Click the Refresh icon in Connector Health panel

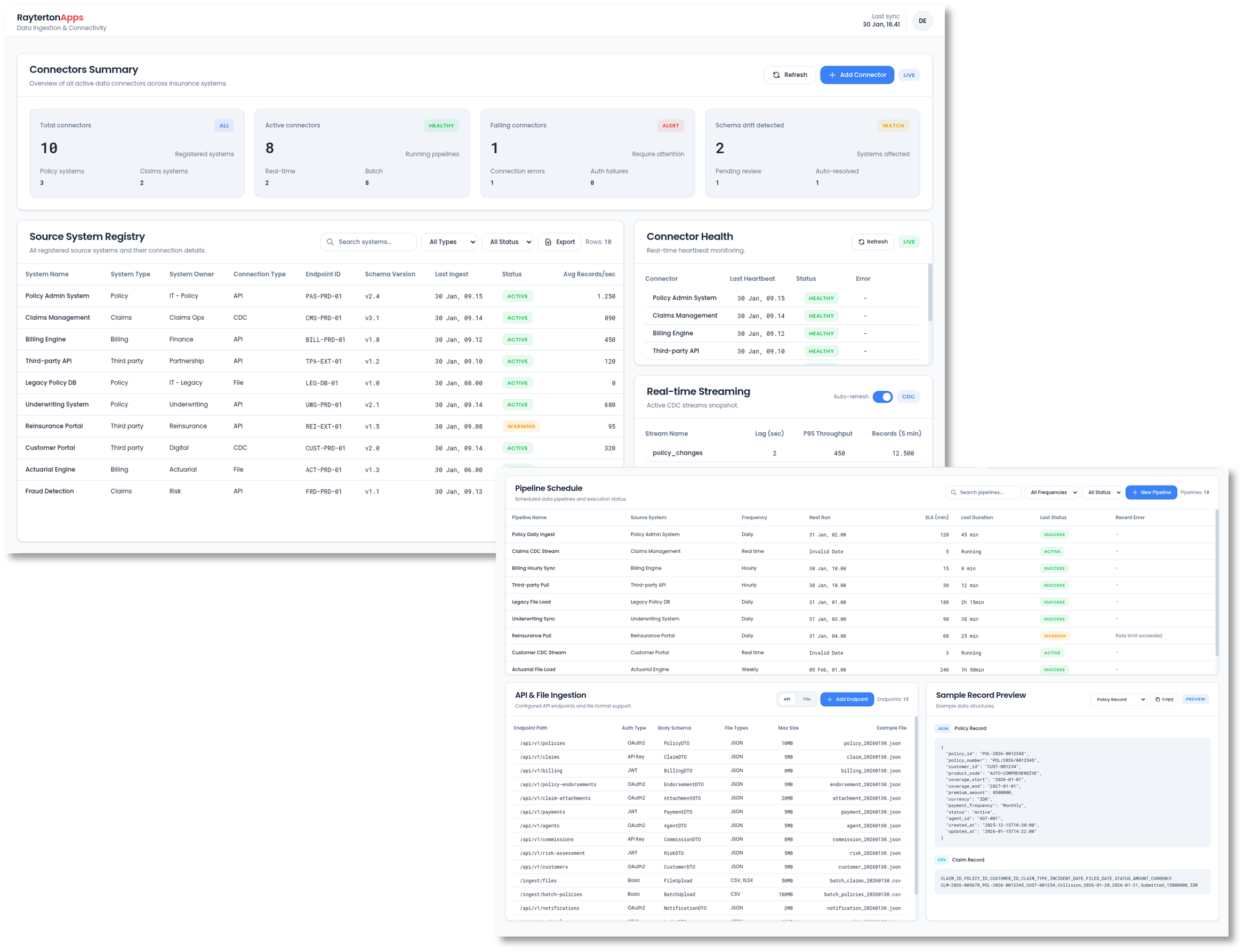click(862, 241)
